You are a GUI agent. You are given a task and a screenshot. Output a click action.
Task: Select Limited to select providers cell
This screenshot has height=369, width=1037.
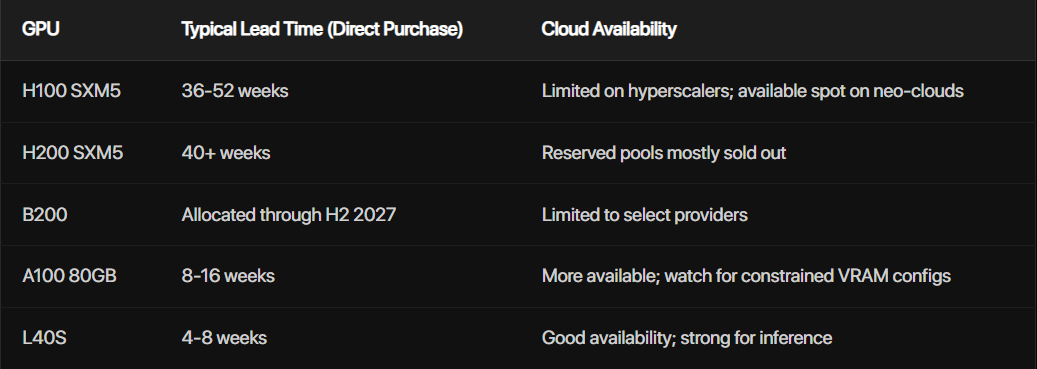[644, 215]
